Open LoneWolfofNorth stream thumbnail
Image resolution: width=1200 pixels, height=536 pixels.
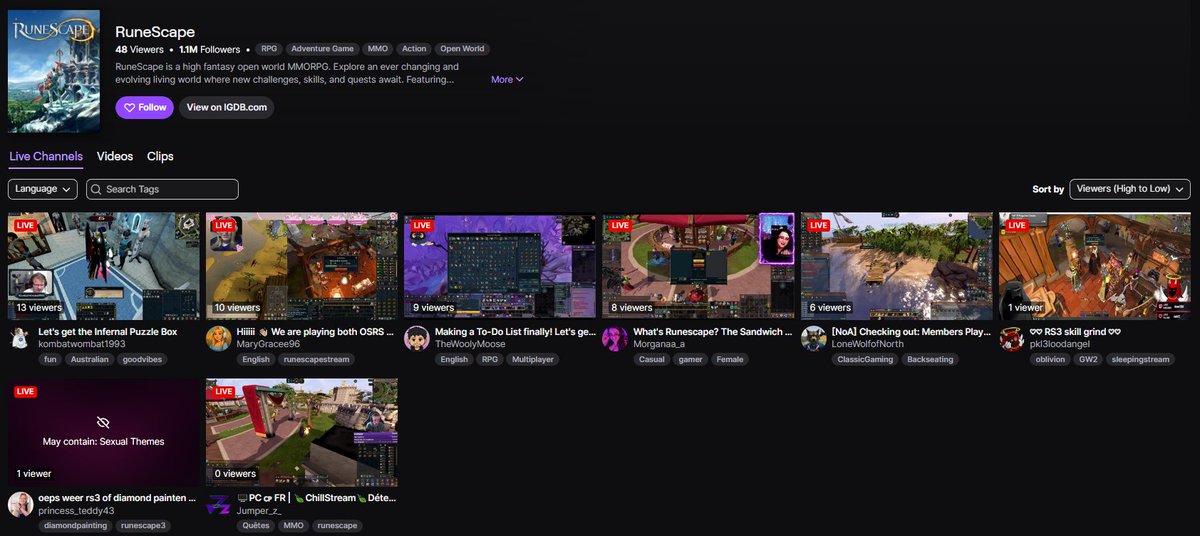[897, 265]
